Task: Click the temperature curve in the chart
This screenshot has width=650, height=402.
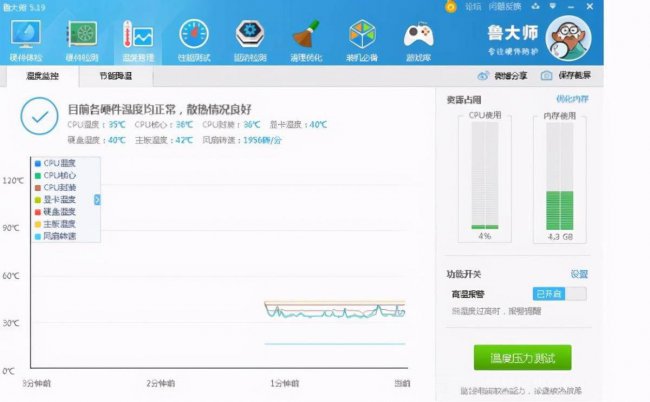Action: [x=335, y=311]
